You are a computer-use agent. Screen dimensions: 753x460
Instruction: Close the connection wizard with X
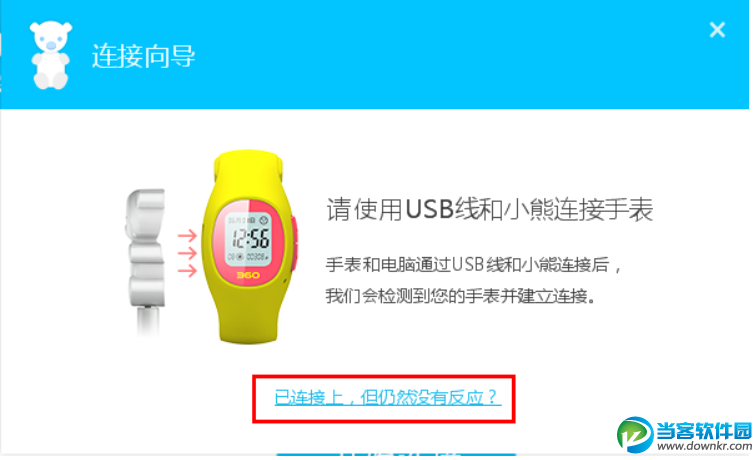point(717,30)
